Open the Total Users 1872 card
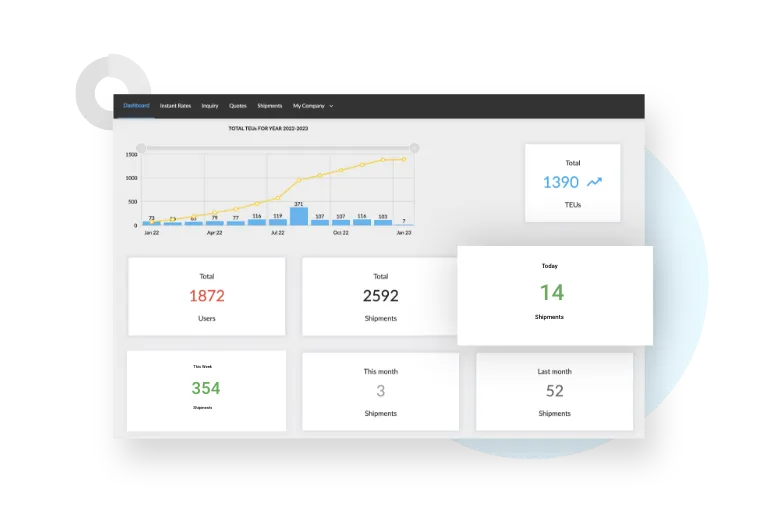The height and width of the screenshot is (512, 784). pyautogui.click(x=206, y=296)
